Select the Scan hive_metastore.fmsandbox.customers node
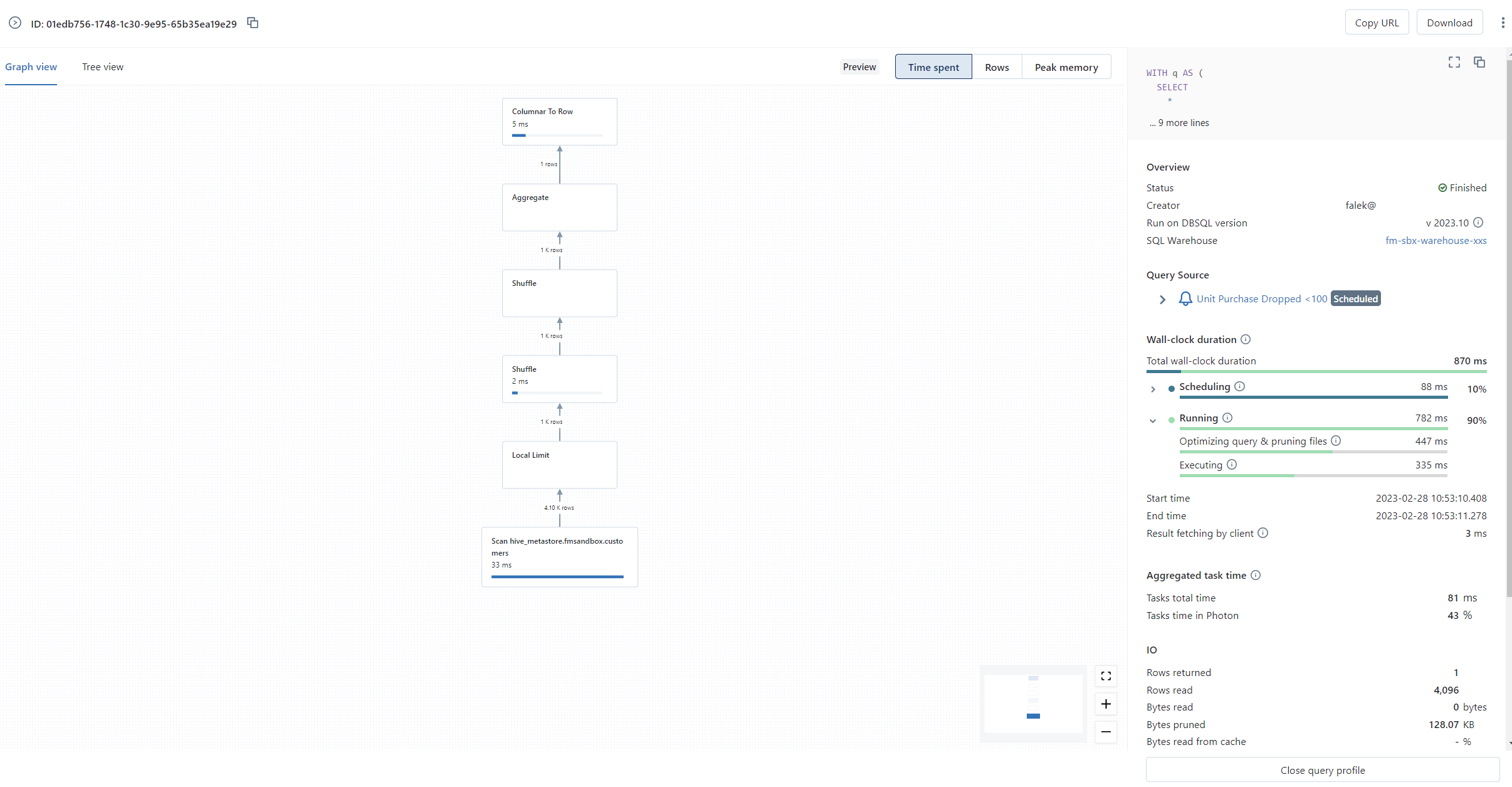Viewport: 1512px width, 787px height. point(559,556)
